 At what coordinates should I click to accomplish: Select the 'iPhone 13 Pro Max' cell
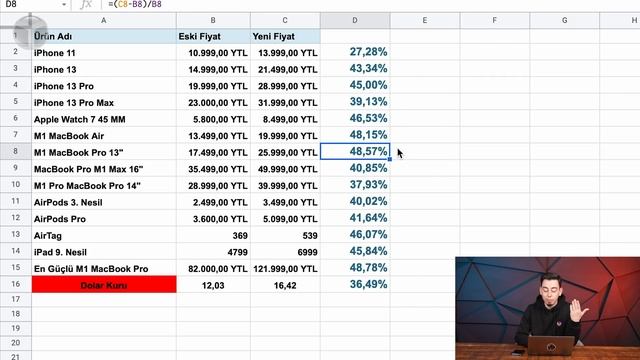(x=104, y=102)
